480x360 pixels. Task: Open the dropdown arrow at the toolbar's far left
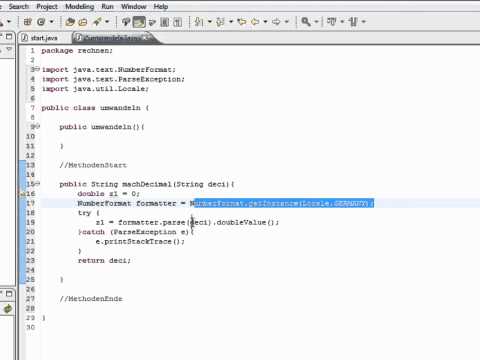coord(9,22)
